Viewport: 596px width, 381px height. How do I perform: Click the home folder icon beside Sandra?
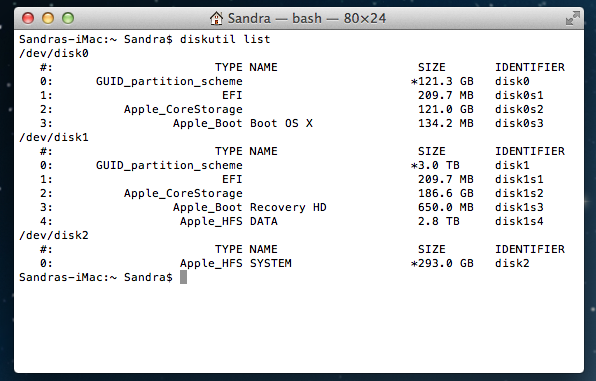point(216,18)
